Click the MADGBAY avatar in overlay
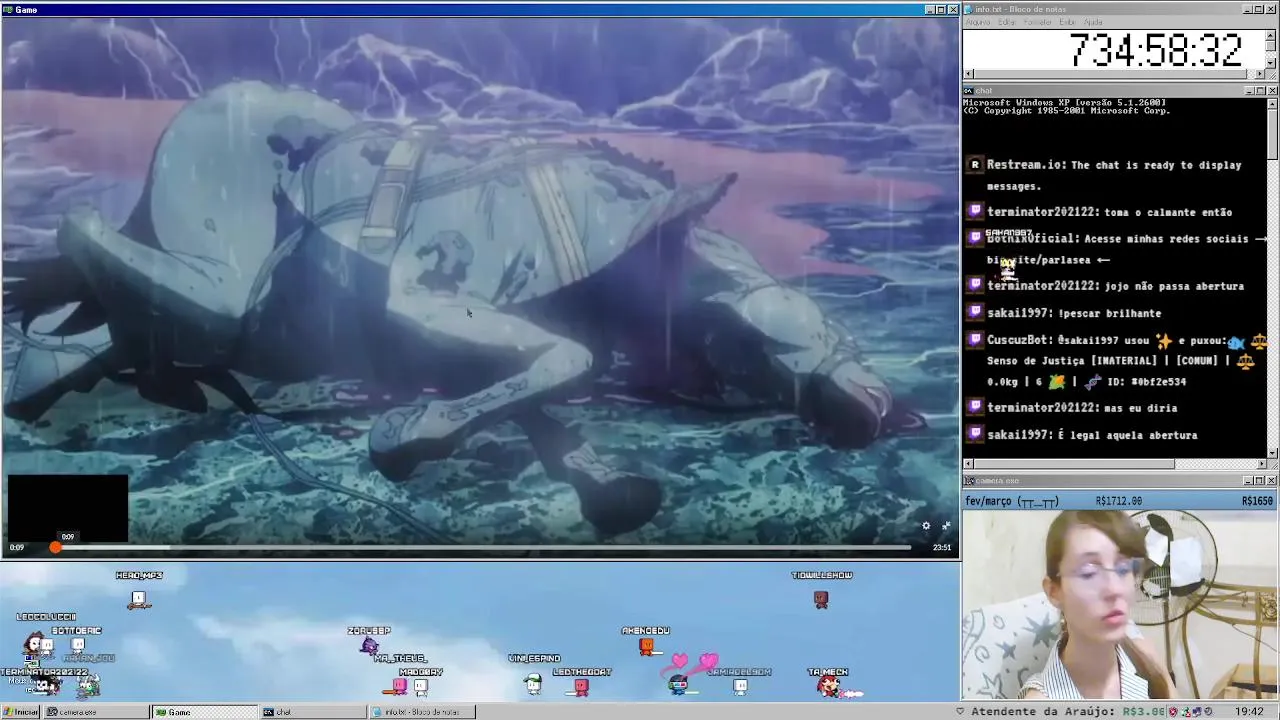 [421, 687]
